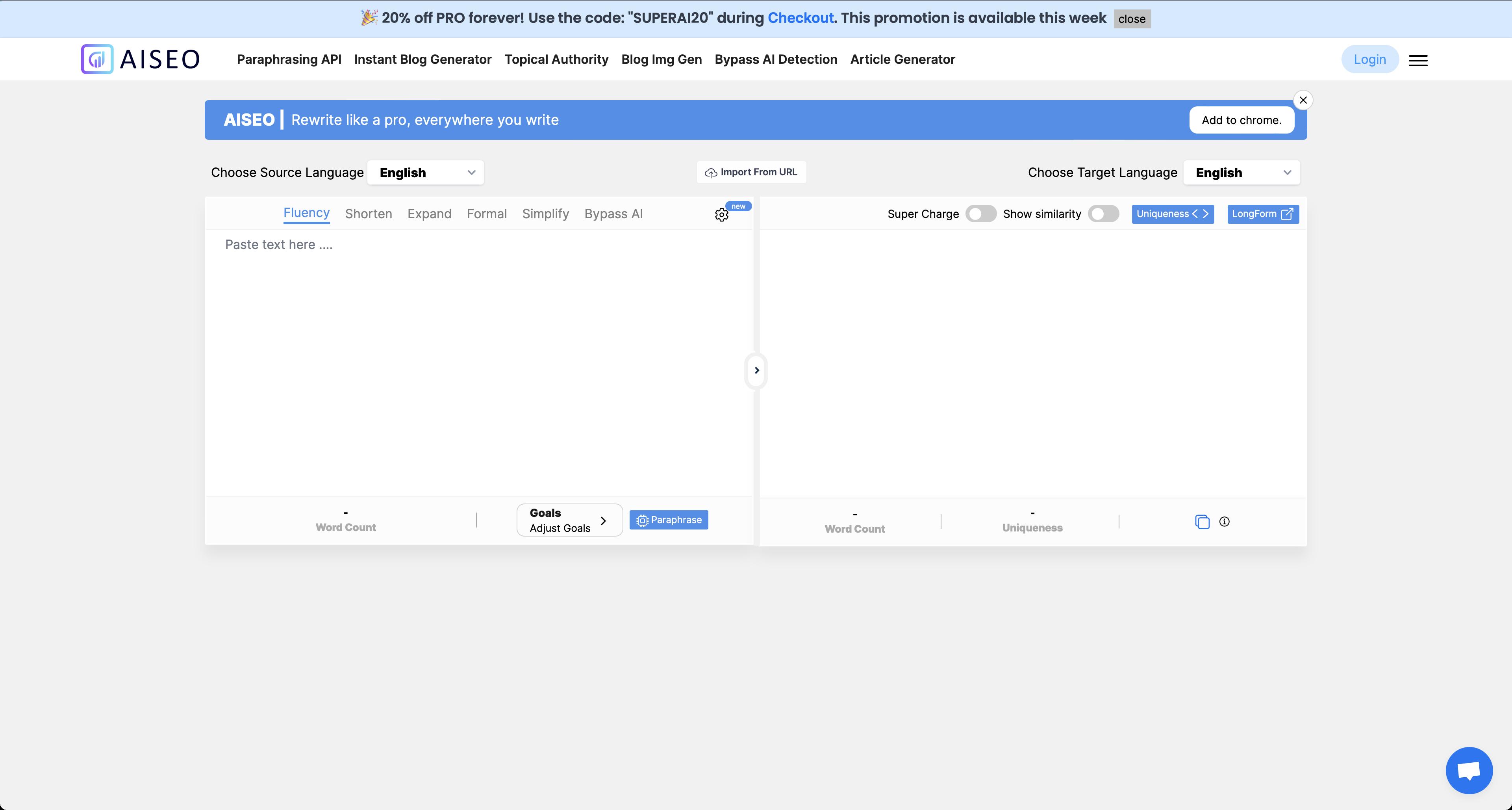Click the copy output icon
Screen dimensions: 1512x810
pyautogui.click(x=1202, y=522)
